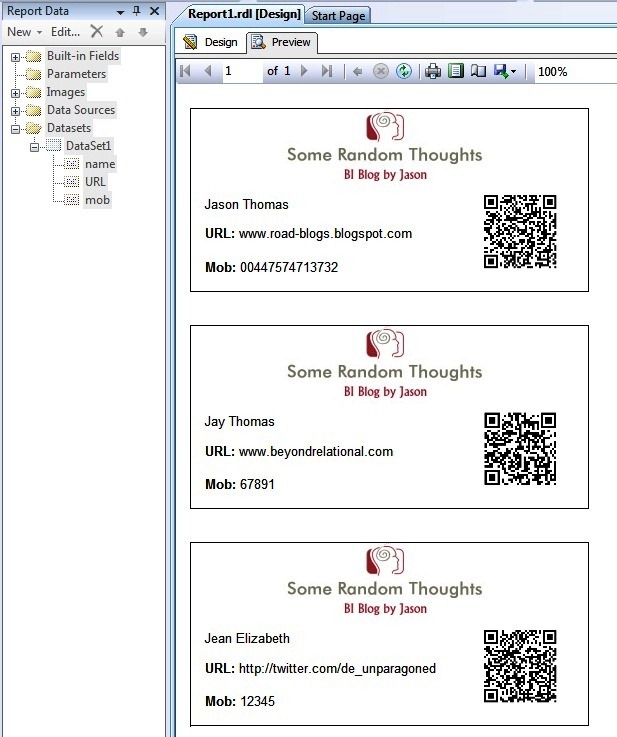Go to first page of report preview
617x737 pixels.
point(186,71)
